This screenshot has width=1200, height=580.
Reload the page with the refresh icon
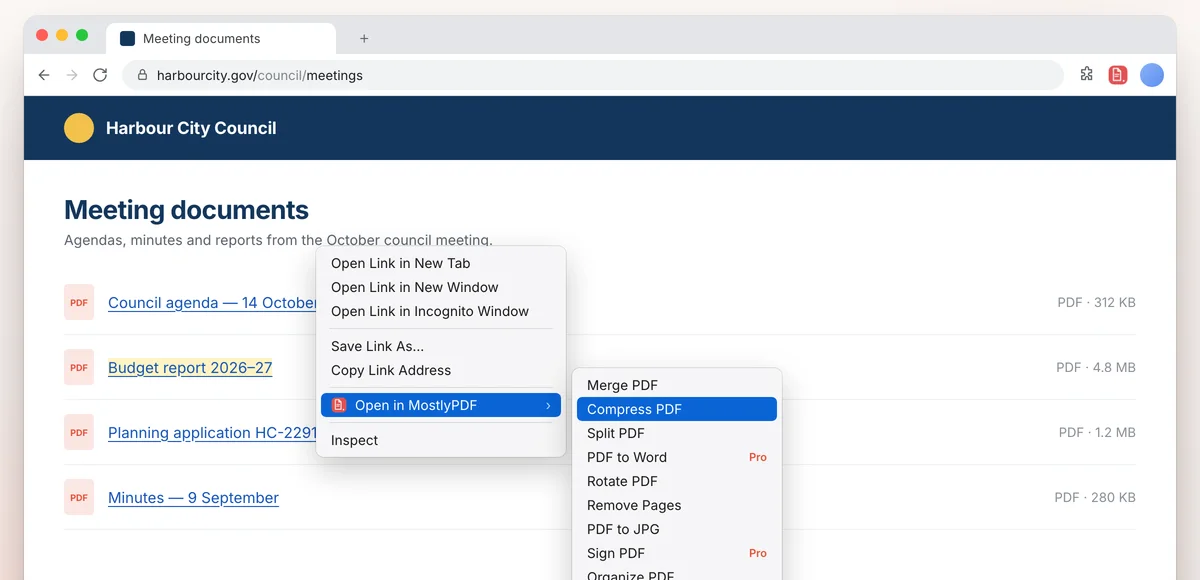point(100,75)
